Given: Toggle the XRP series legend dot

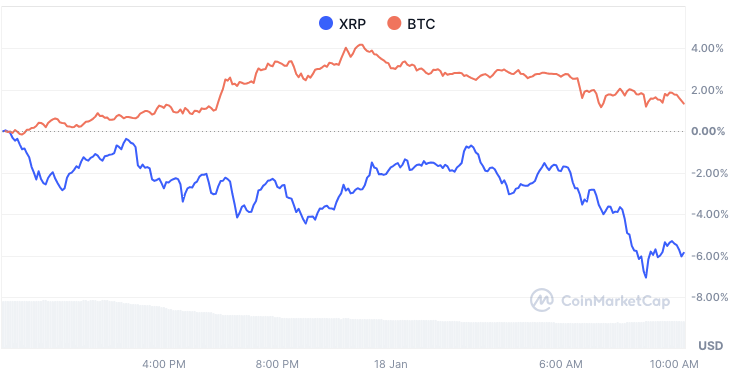Looking at the screenshot, I should [x=326, y=23].
